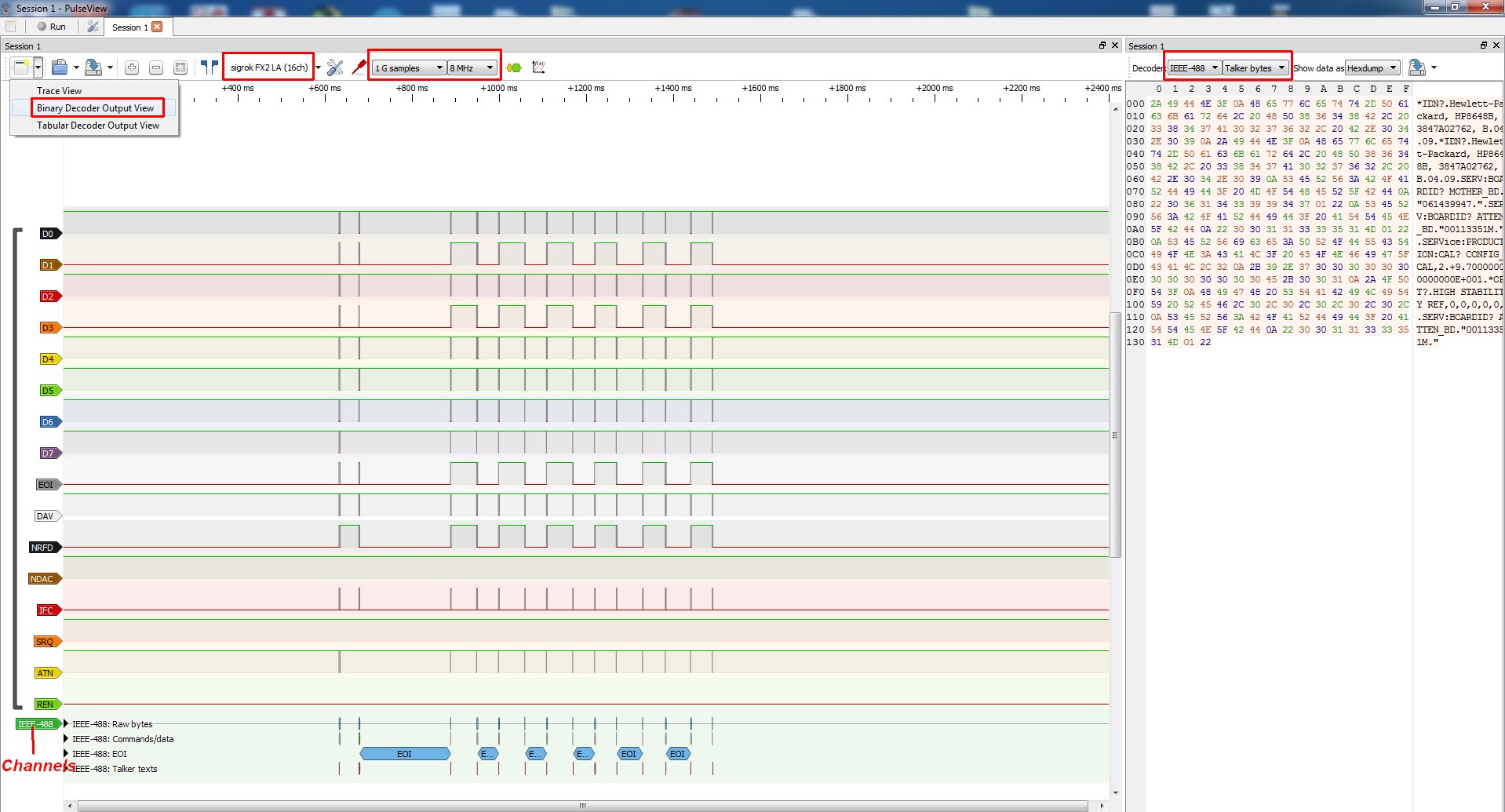
Task: Float the trace Session 1 dock panel
Action: [1102, 46]
